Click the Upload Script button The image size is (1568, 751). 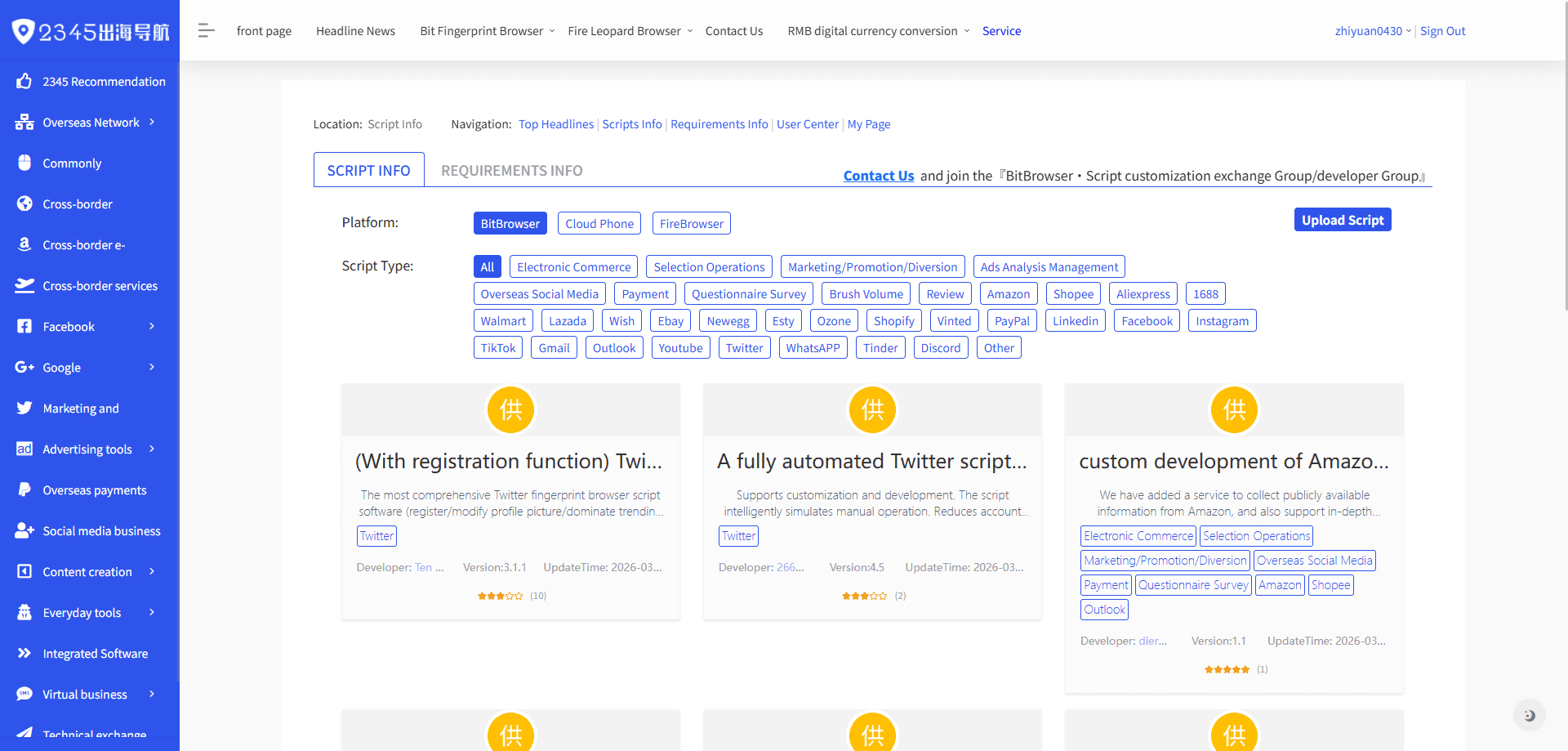1342,220
